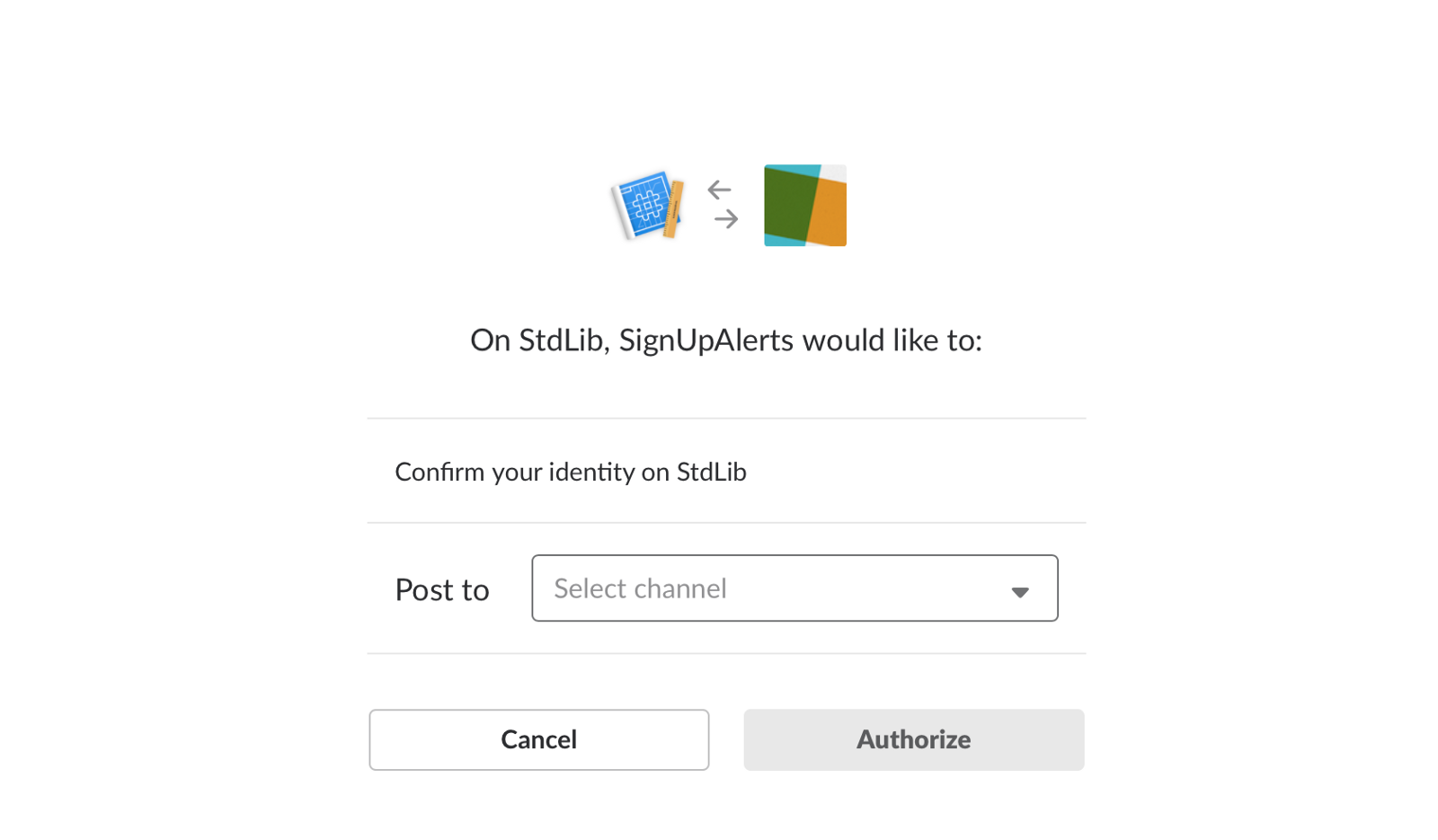Click the green section of the StdLib logo
This screenshot has width=1438, height=840.
point(786,202)
